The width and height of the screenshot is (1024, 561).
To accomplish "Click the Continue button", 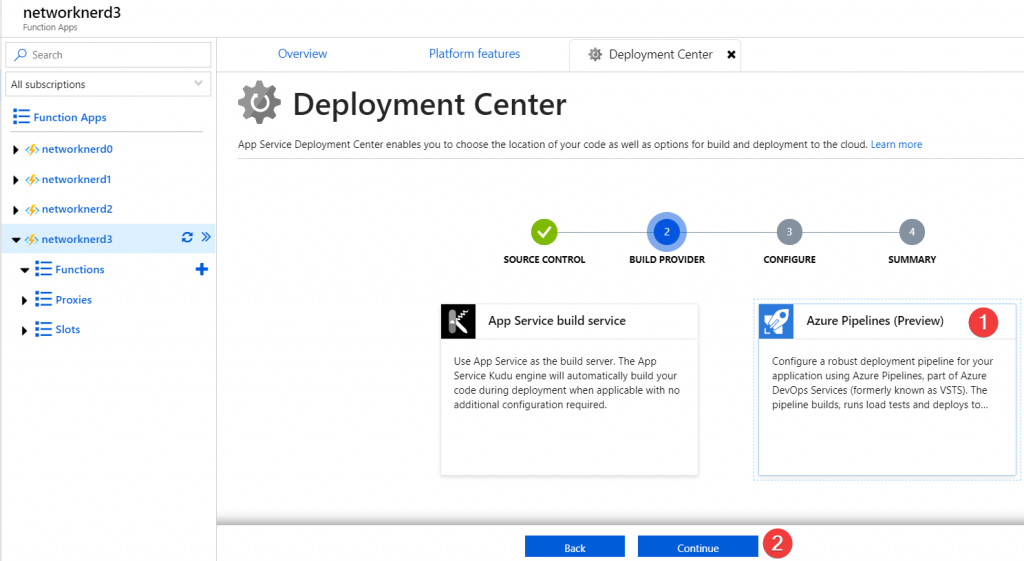I will tap(697, 547).
